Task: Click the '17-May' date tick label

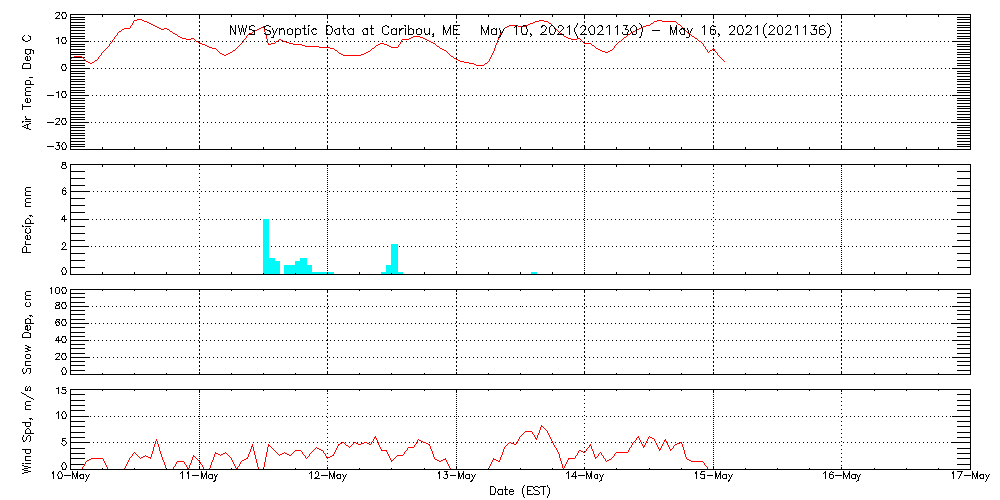Action: [970, 478]
